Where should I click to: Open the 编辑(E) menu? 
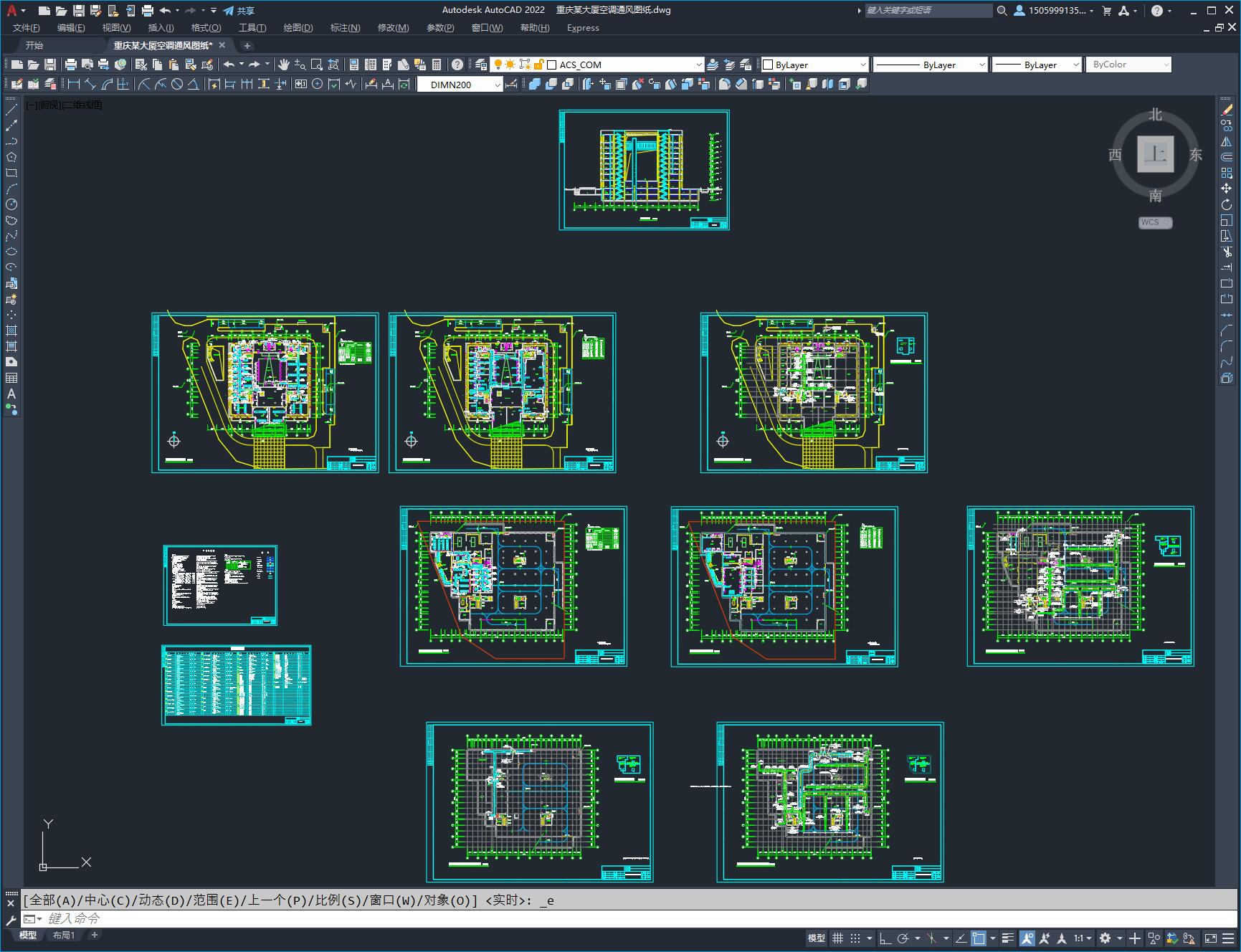pos(71,28)
